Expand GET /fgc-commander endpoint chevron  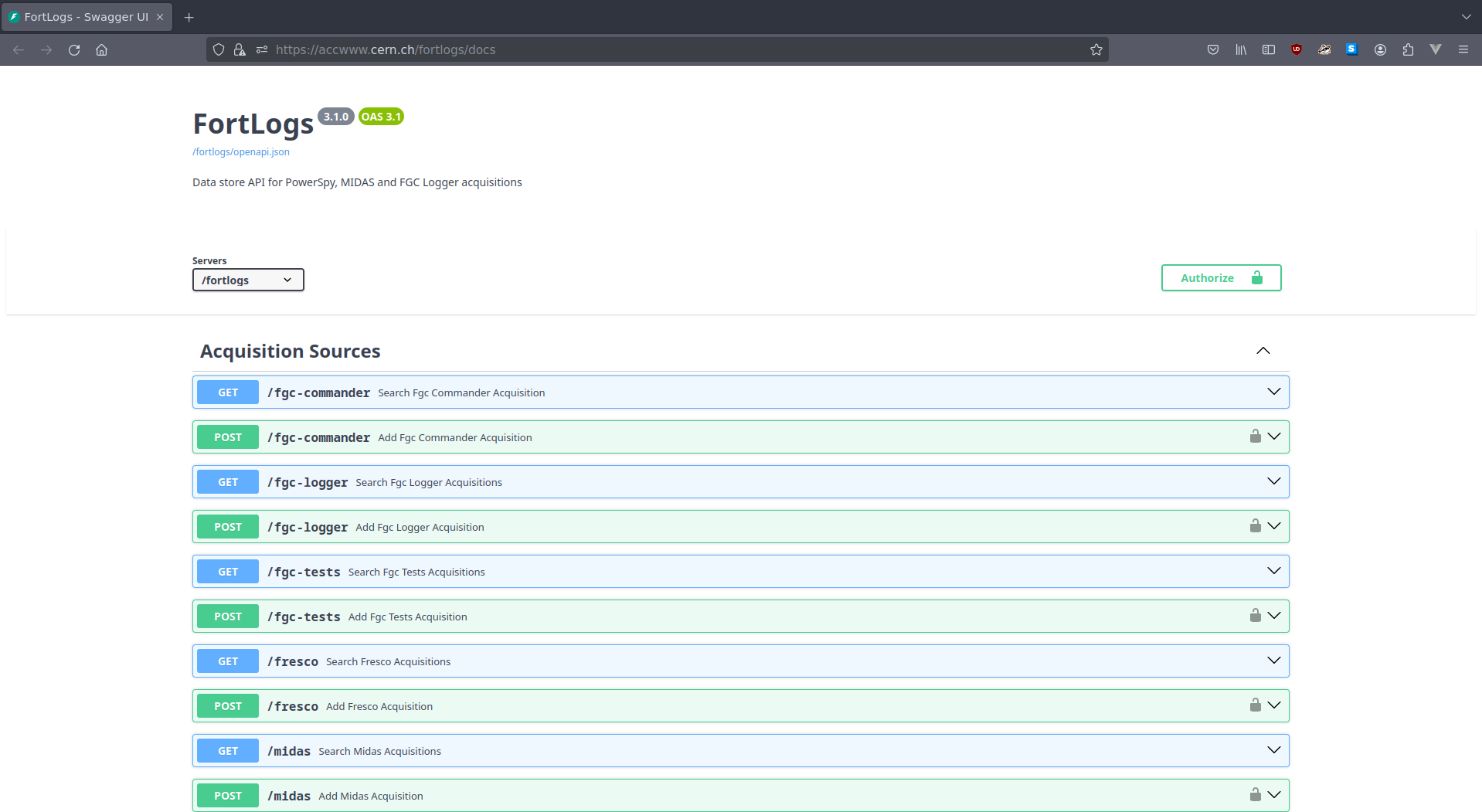[x=1274, y=392]
